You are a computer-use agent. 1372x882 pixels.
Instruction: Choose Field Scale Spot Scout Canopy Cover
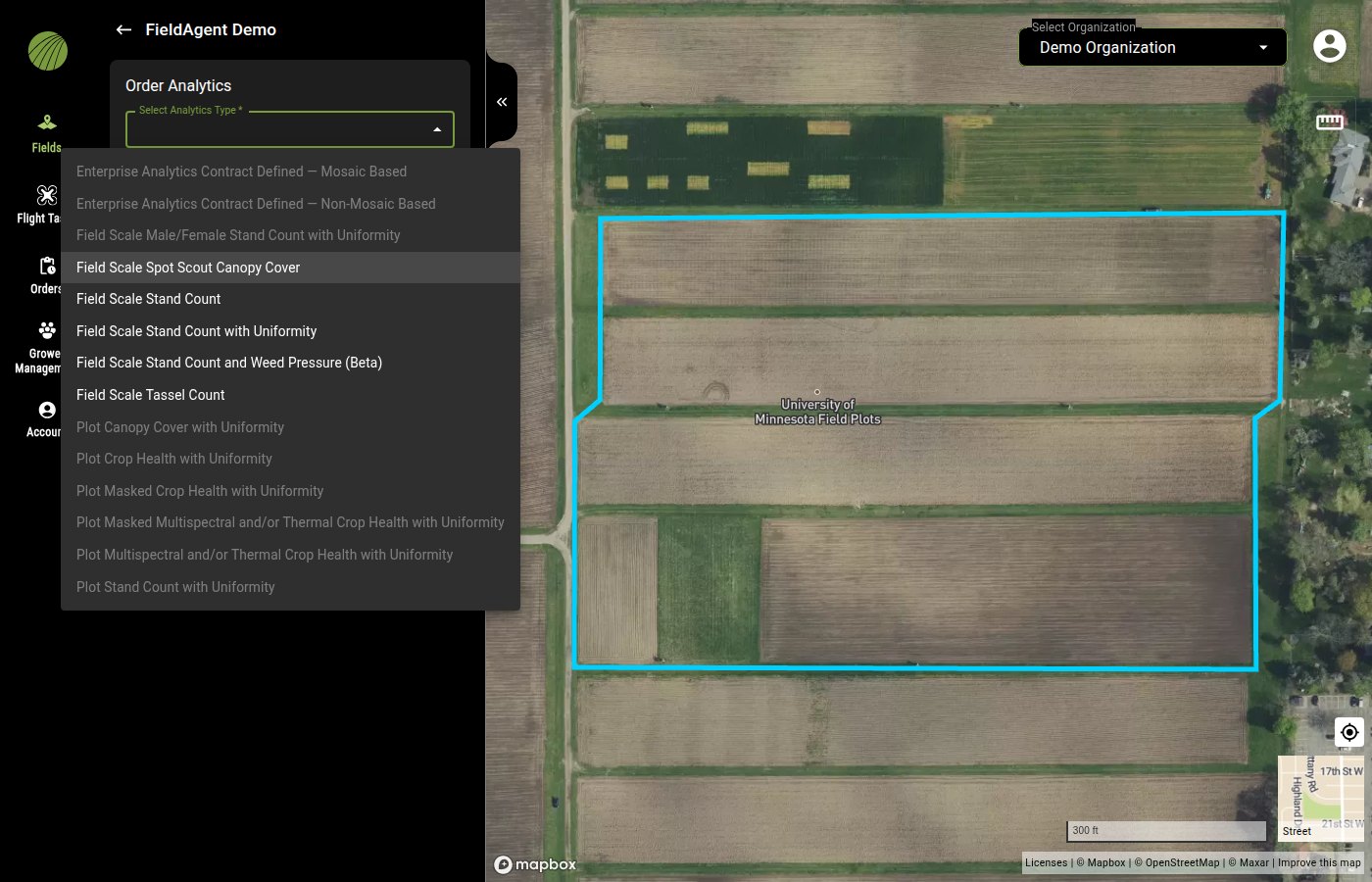click(290, 268)
